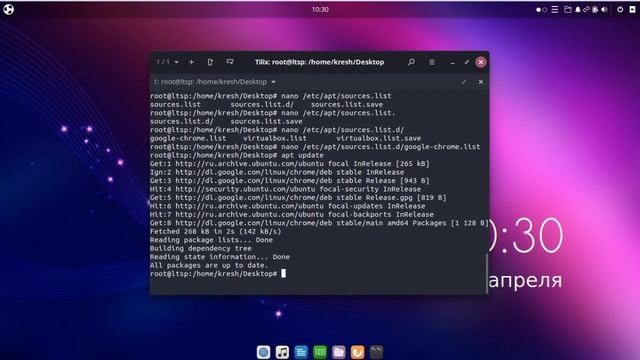The width and height of the screenshot is (640, 360).
Task: Open the applications menu in top panel
Action: [9, 9]
